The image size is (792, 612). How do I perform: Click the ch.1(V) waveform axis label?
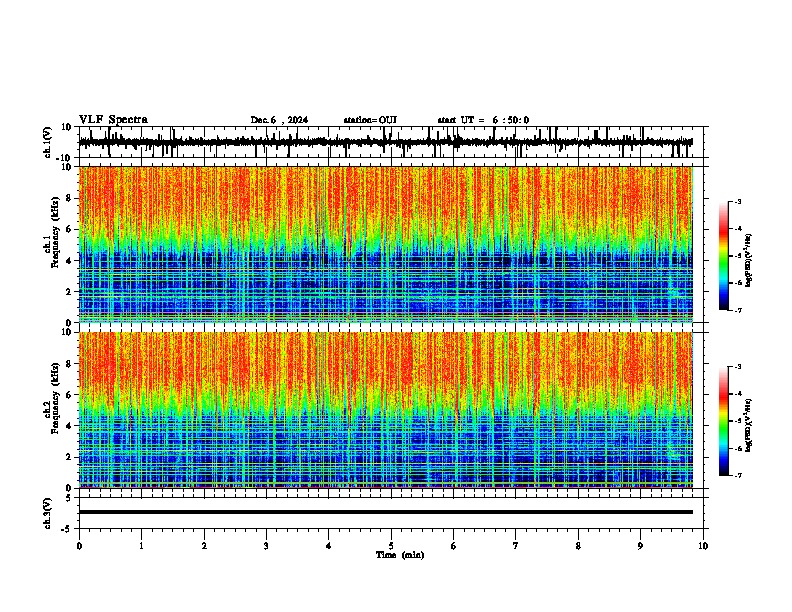click(x=48, y=142)
